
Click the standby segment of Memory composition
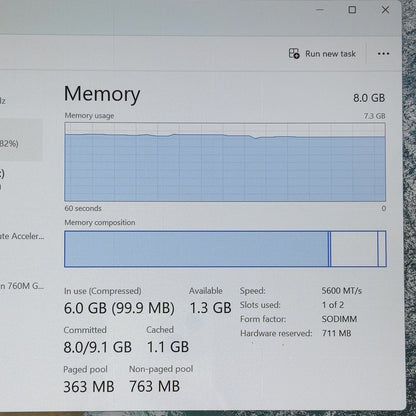[x=354, y=249]
